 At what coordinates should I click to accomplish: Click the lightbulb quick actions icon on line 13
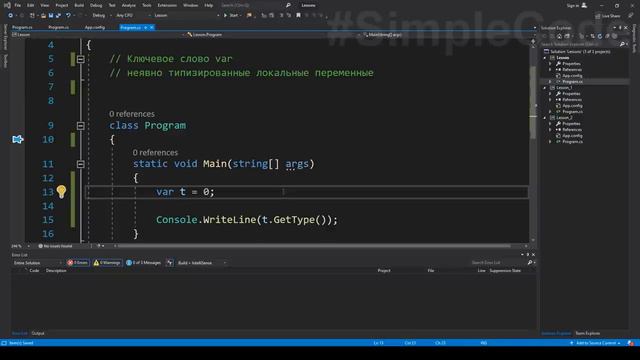click(61, 191)
